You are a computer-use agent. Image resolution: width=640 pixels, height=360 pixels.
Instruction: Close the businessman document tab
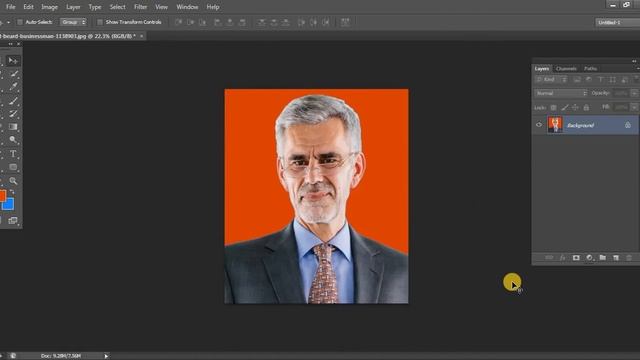tap(142, 36)
